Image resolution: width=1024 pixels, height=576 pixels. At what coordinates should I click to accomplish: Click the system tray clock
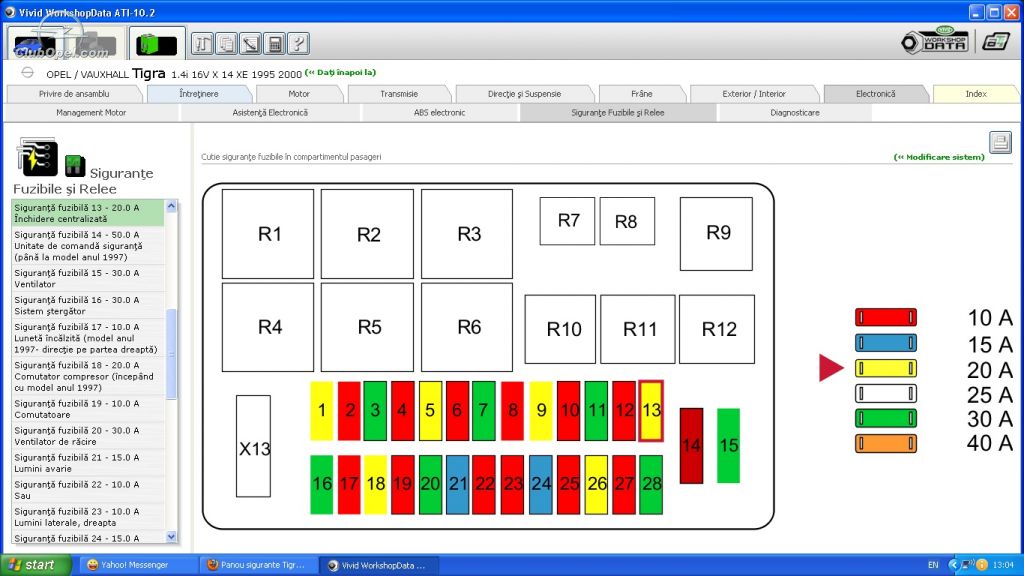[1003, 565]
